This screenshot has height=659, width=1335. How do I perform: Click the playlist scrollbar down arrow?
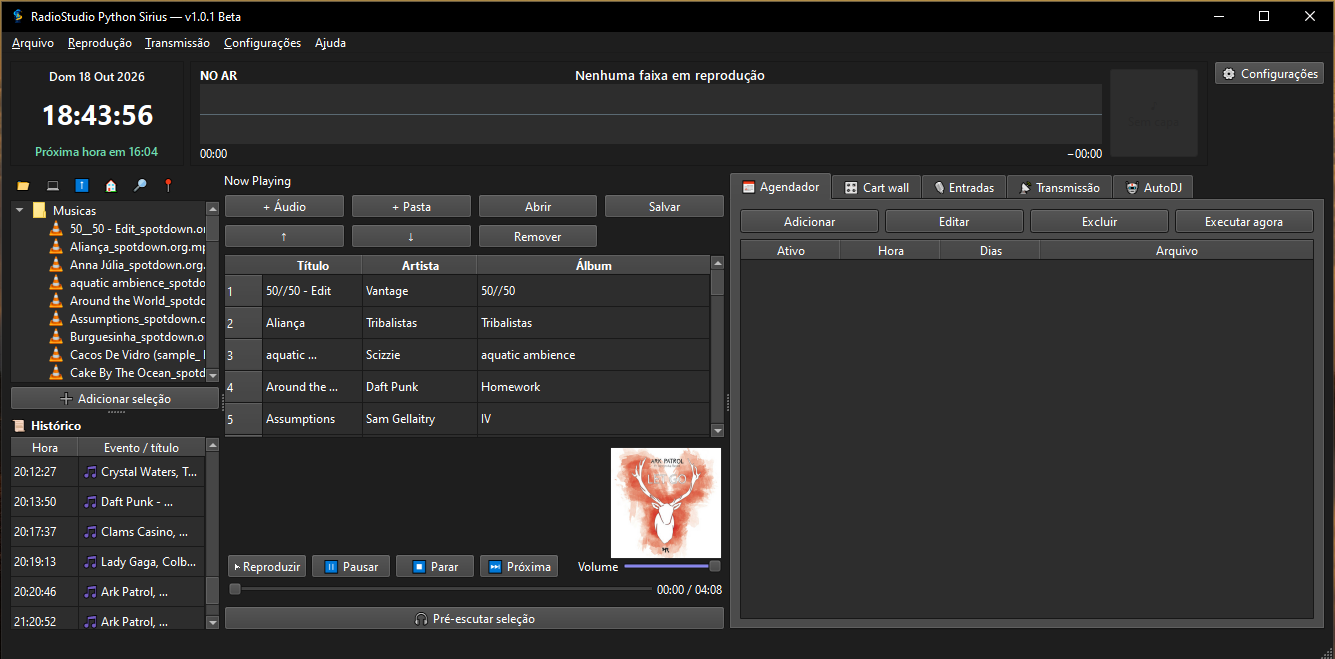click(717, 430)
